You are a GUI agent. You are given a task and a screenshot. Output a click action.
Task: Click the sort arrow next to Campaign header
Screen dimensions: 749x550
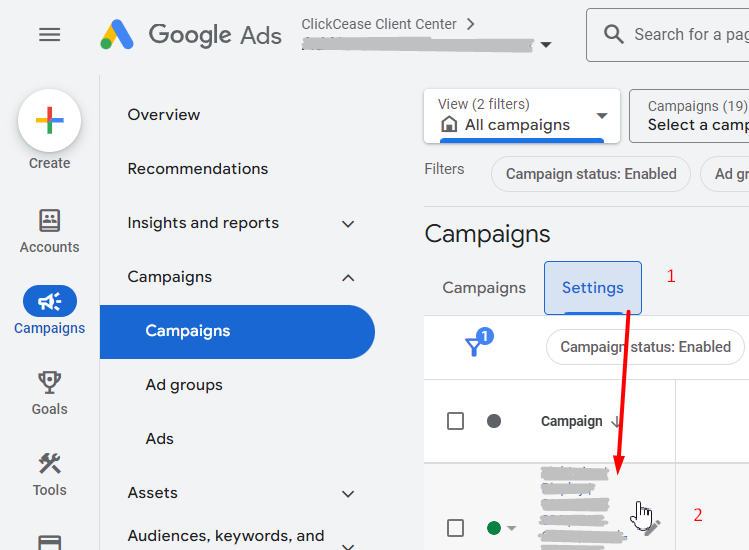click(x=616, y=421)
